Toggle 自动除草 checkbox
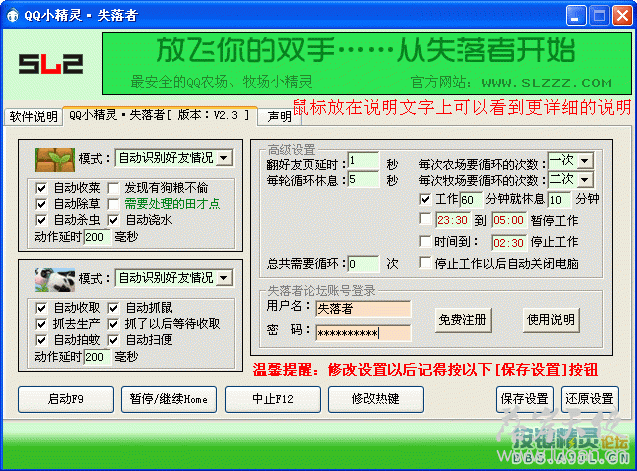The width and height of the screenshot is (637, 471). click(41, 204)
